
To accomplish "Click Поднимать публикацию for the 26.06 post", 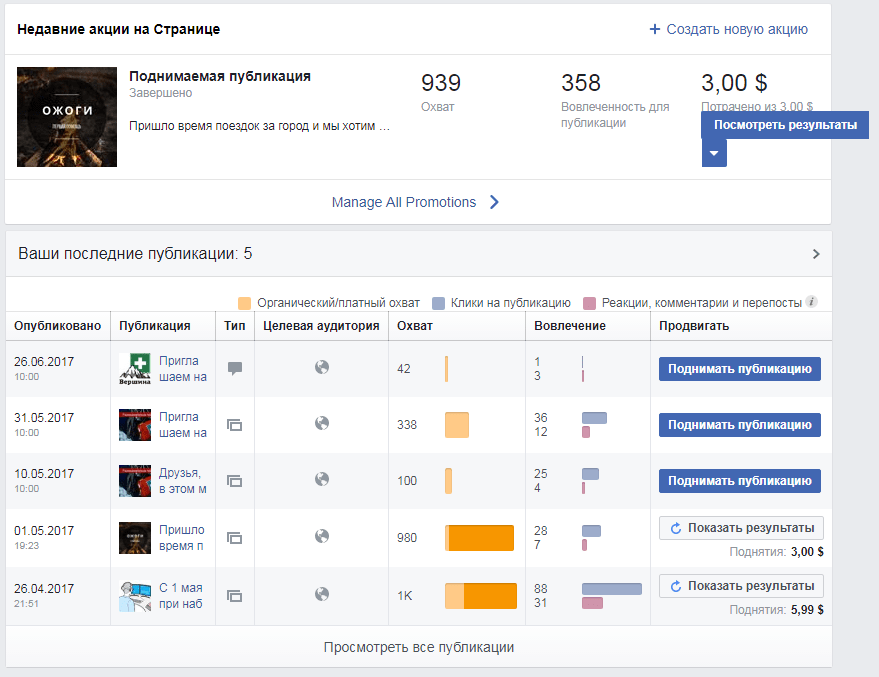I will 738,368.
